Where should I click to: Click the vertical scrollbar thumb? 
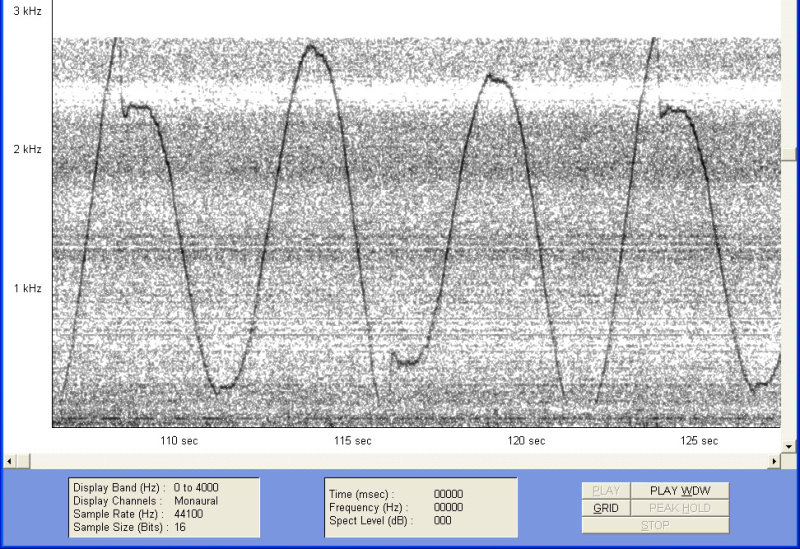[x=789, y=155]
